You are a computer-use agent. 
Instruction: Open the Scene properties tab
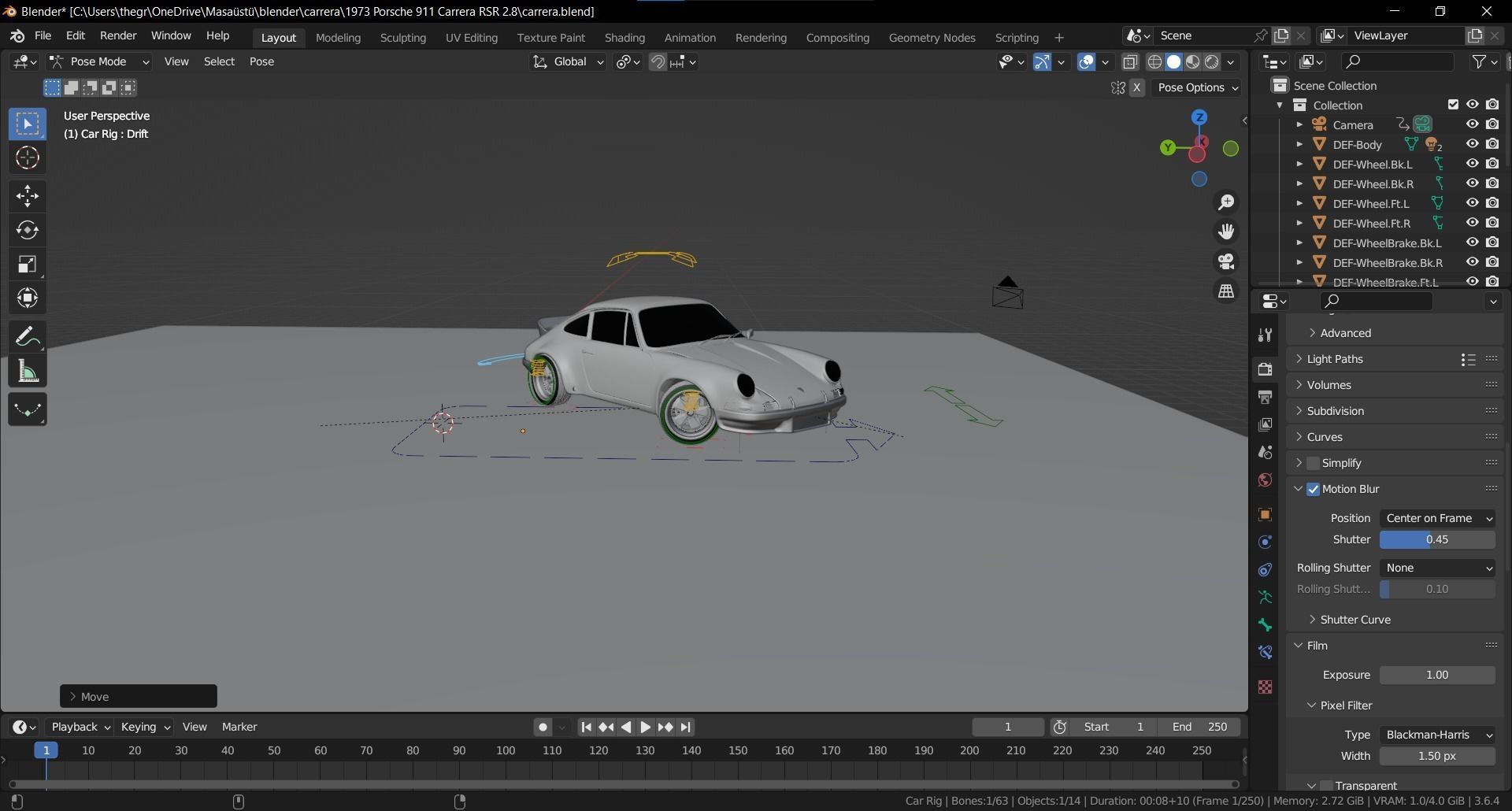(1265, 452)
